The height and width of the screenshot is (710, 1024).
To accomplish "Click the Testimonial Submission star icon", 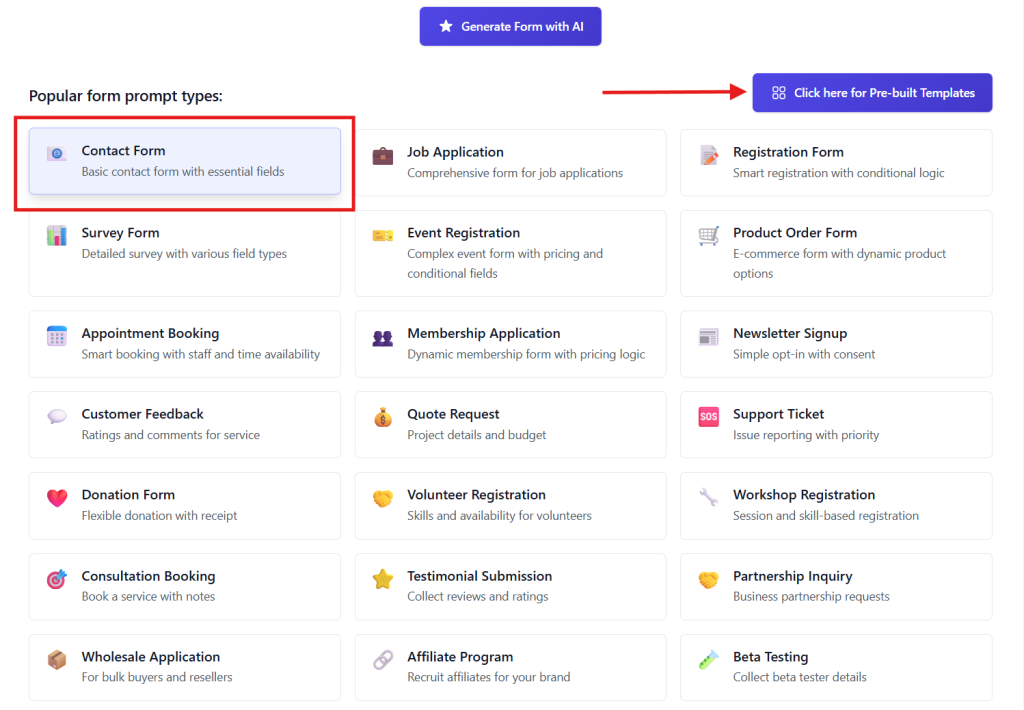I will tap(383, 579).
